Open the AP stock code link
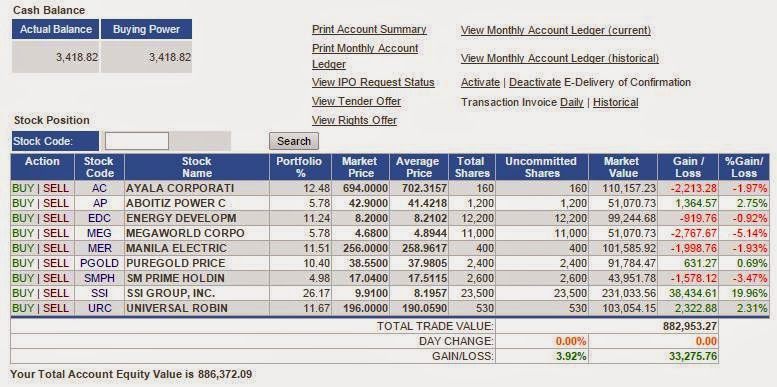The image size is (777, 387). coord(100,204)
